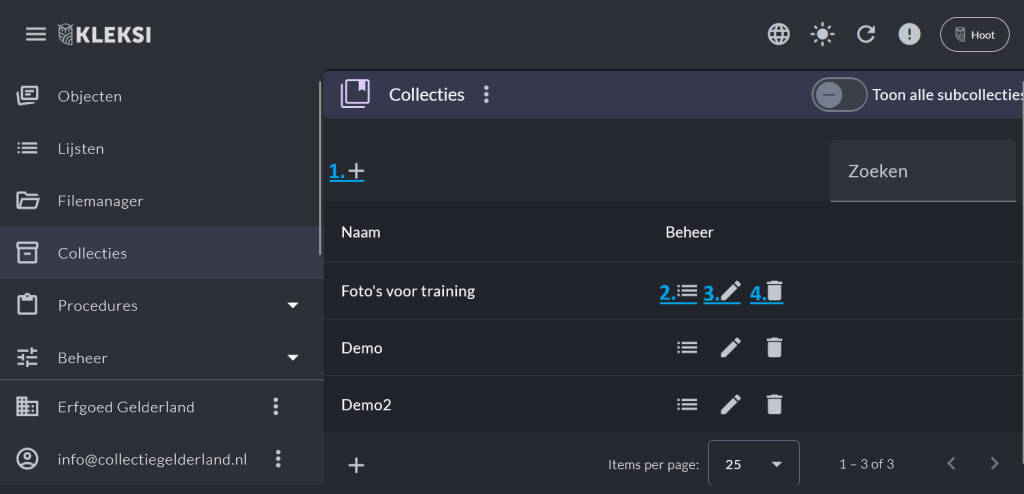Open Collecties header three-dot menu
Image resolution: width=1024 pixels, height=494 pixels.
point(486,95)
